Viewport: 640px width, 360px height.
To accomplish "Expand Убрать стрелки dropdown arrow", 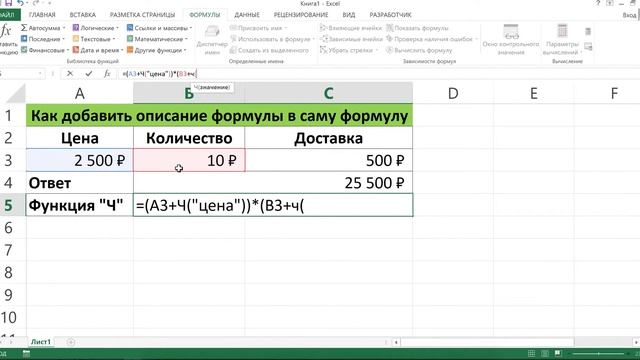I will click(376, 50).
